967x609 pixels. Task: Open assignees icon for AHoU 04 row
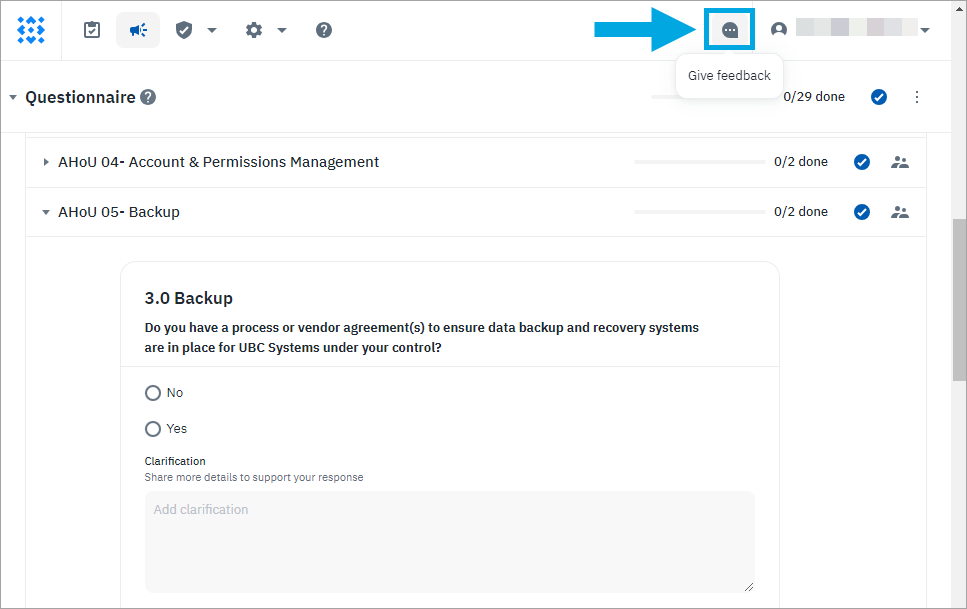point(900,162)
